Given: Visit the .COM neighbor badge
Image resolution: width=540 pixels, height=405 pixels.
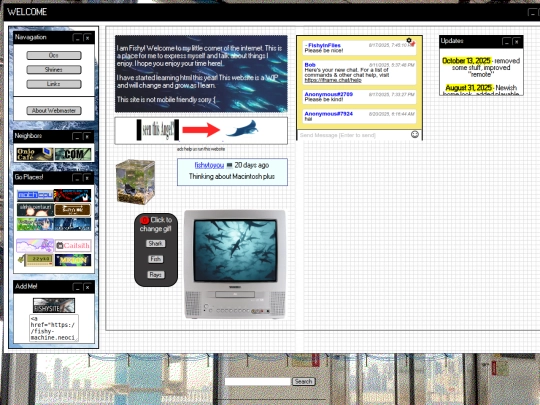Looking at the screenshot, I should click(73, 154).
